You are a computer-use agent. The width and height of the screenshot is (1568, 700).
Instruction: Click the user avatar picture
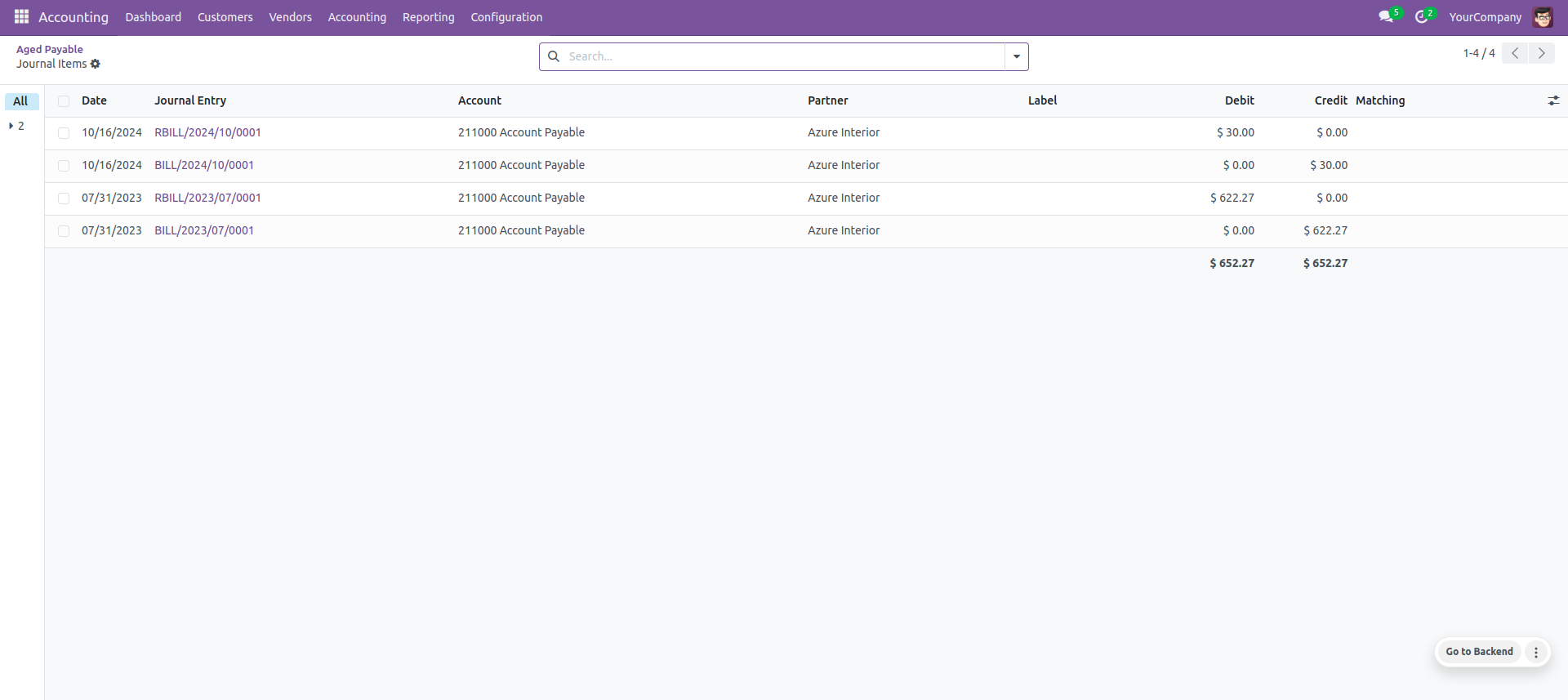point(1543,17)
